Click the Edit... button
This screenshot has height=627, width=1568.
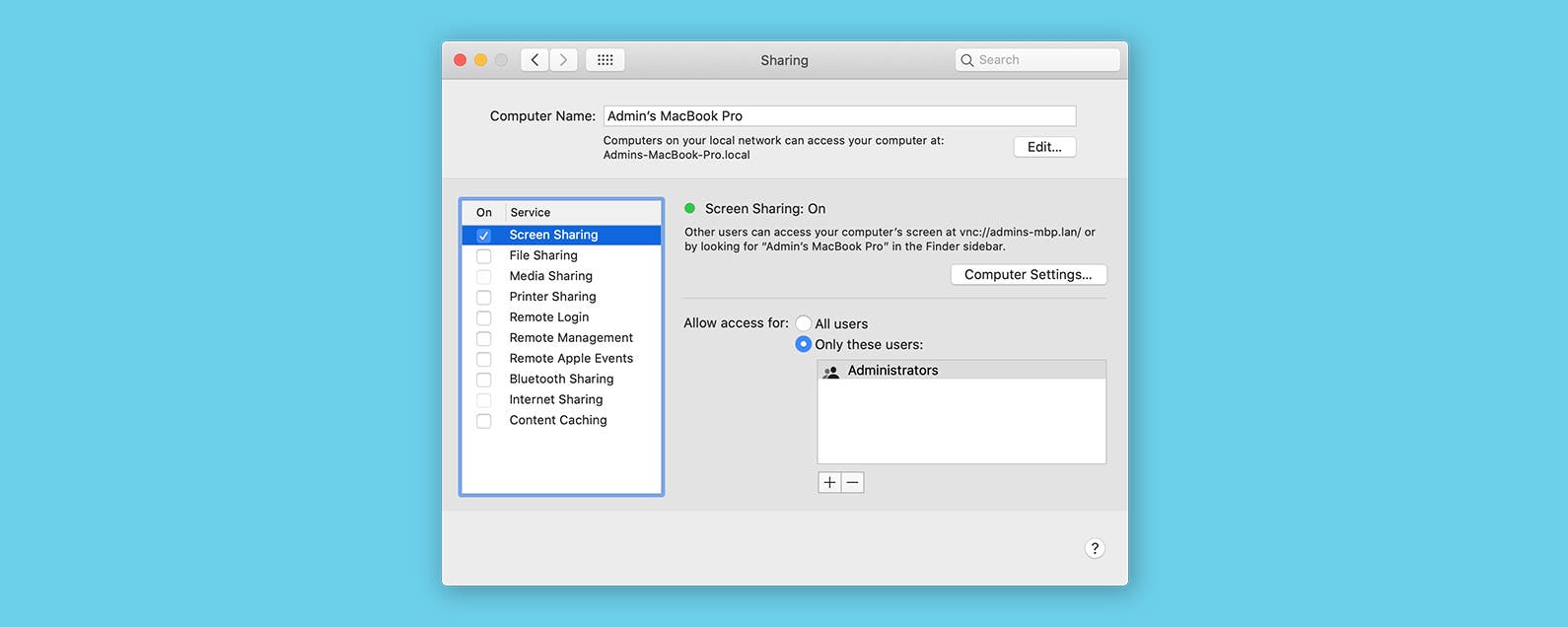click(x=1044, y=147)
